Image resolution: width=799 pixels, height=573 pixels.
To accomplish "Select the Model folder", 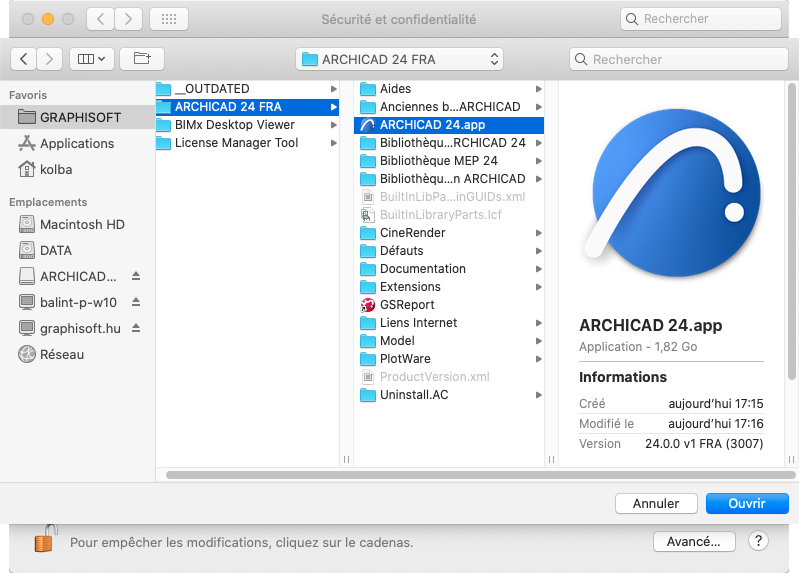I will tap(449, 341).
